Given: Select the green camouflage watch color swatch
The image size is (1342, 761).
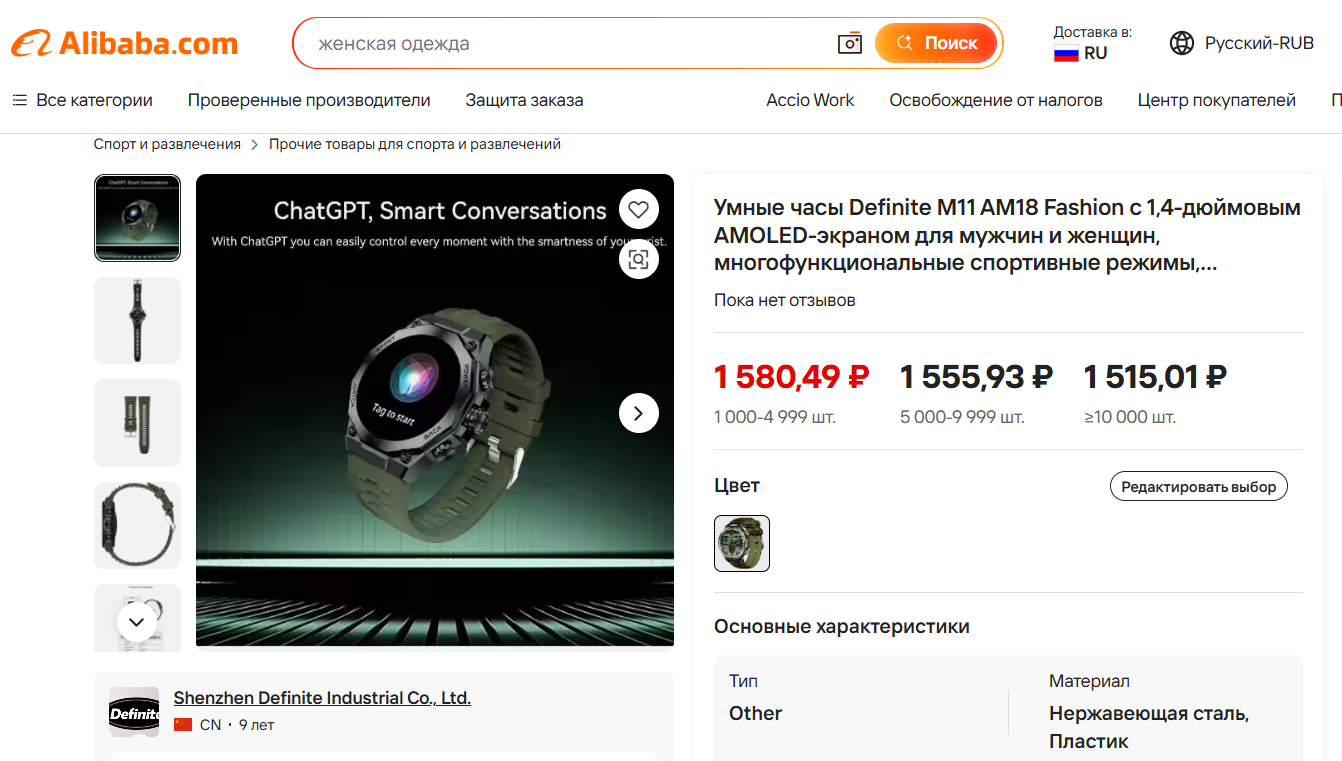Looking at the screenshot, I should tap(742, 543).
